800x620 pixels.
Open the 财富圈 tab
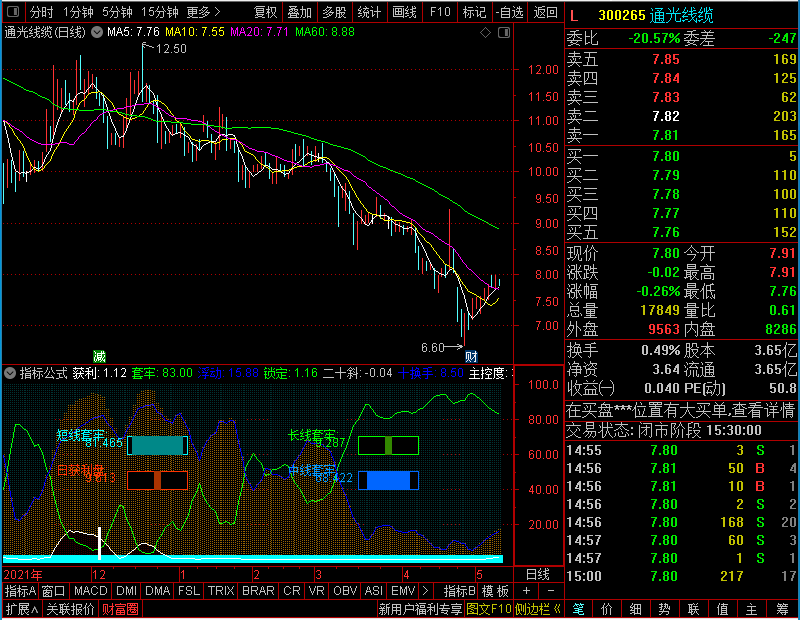click(x=120, y=609)
